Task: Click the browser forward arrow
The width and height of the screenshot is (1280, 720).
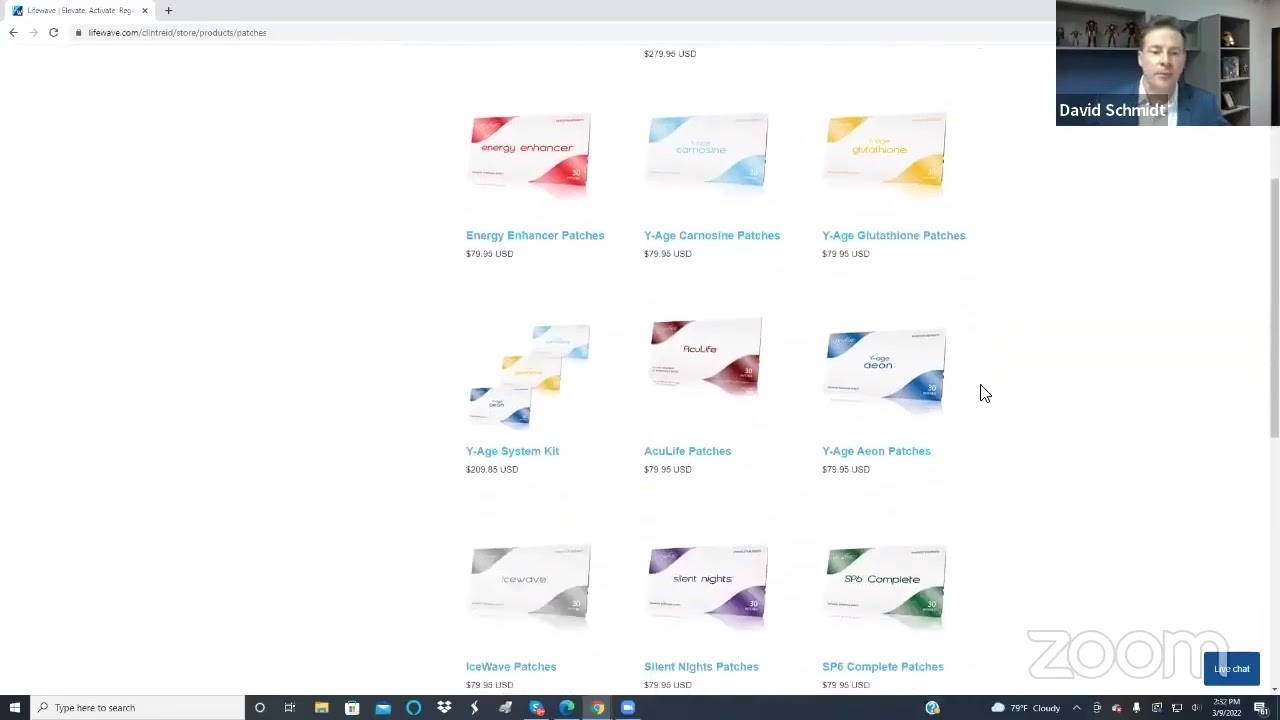Action: point(33,32)
